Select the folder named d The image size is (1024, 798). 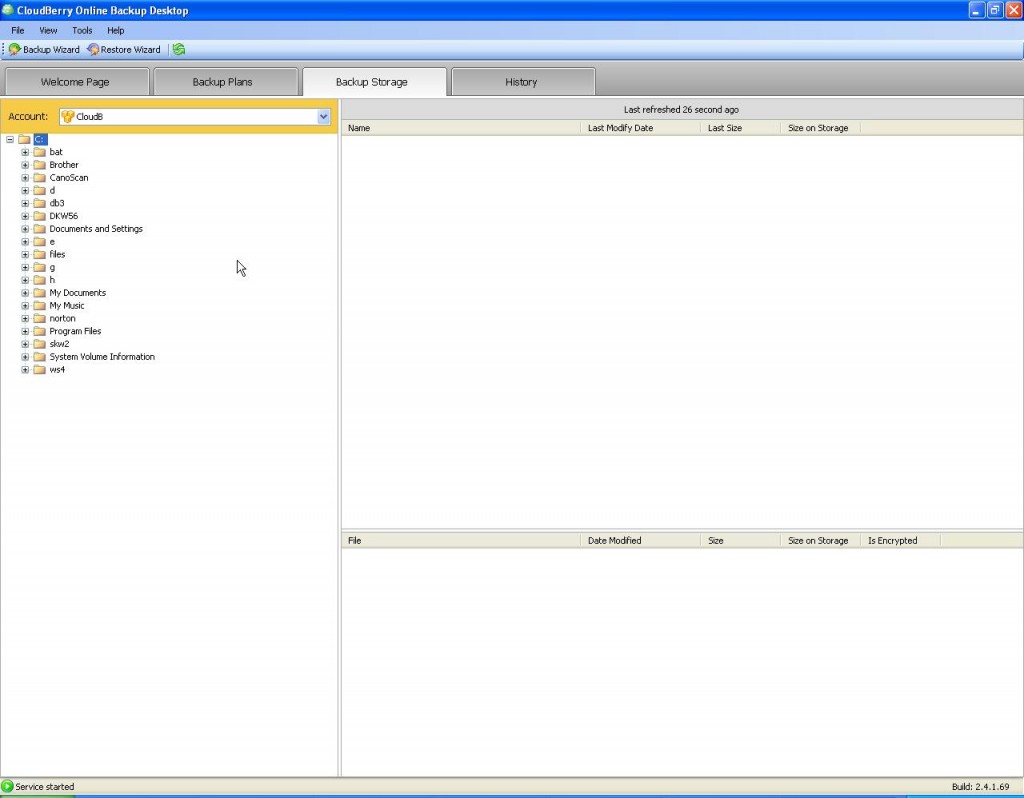(52, 191)
